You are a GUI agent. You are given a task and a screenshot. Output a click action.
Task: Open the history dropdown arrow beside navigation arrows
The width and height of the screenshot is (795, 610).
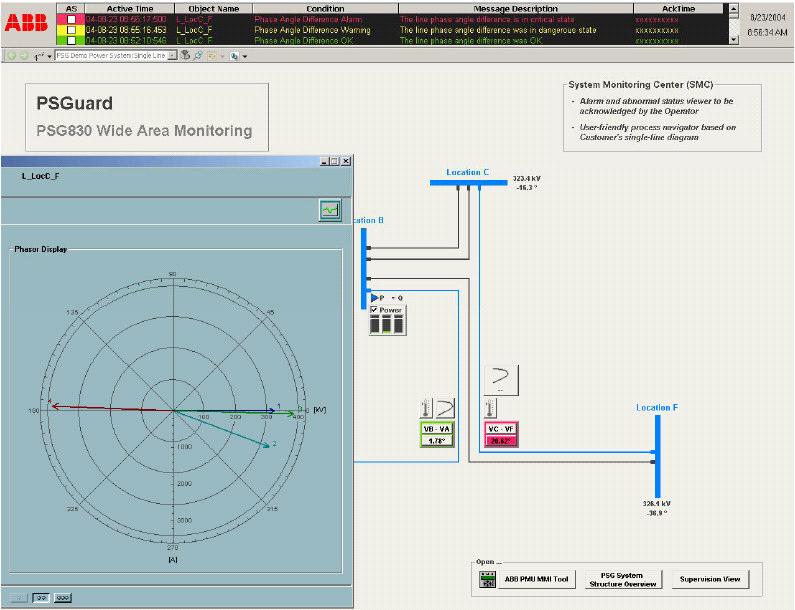[49, 56]
